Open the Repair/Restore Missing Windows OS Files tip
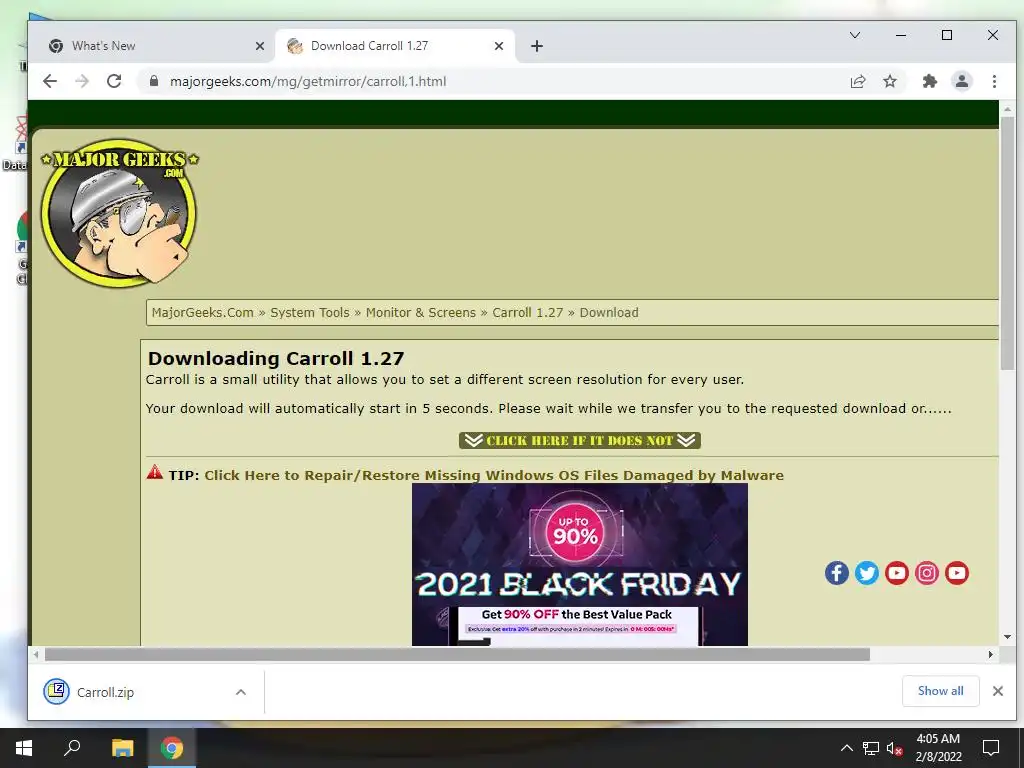Image resolution: width=1024 pixels, height=768 pixels. 494,475
